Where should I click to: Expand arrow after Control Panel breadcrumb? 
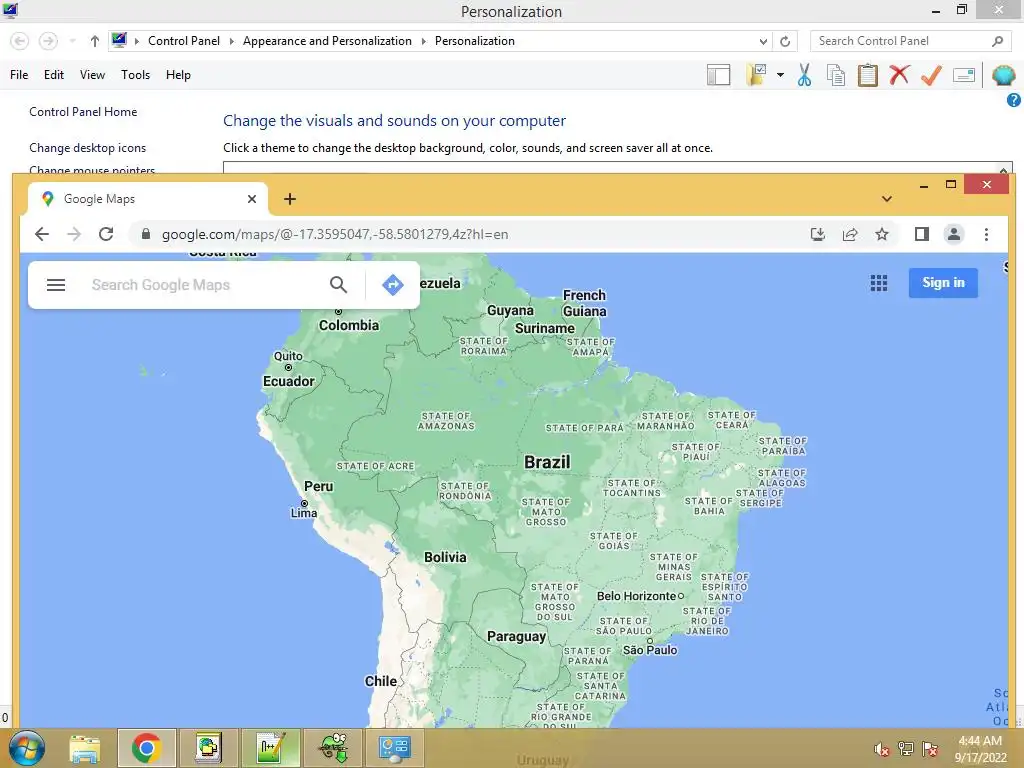[231, 41]
